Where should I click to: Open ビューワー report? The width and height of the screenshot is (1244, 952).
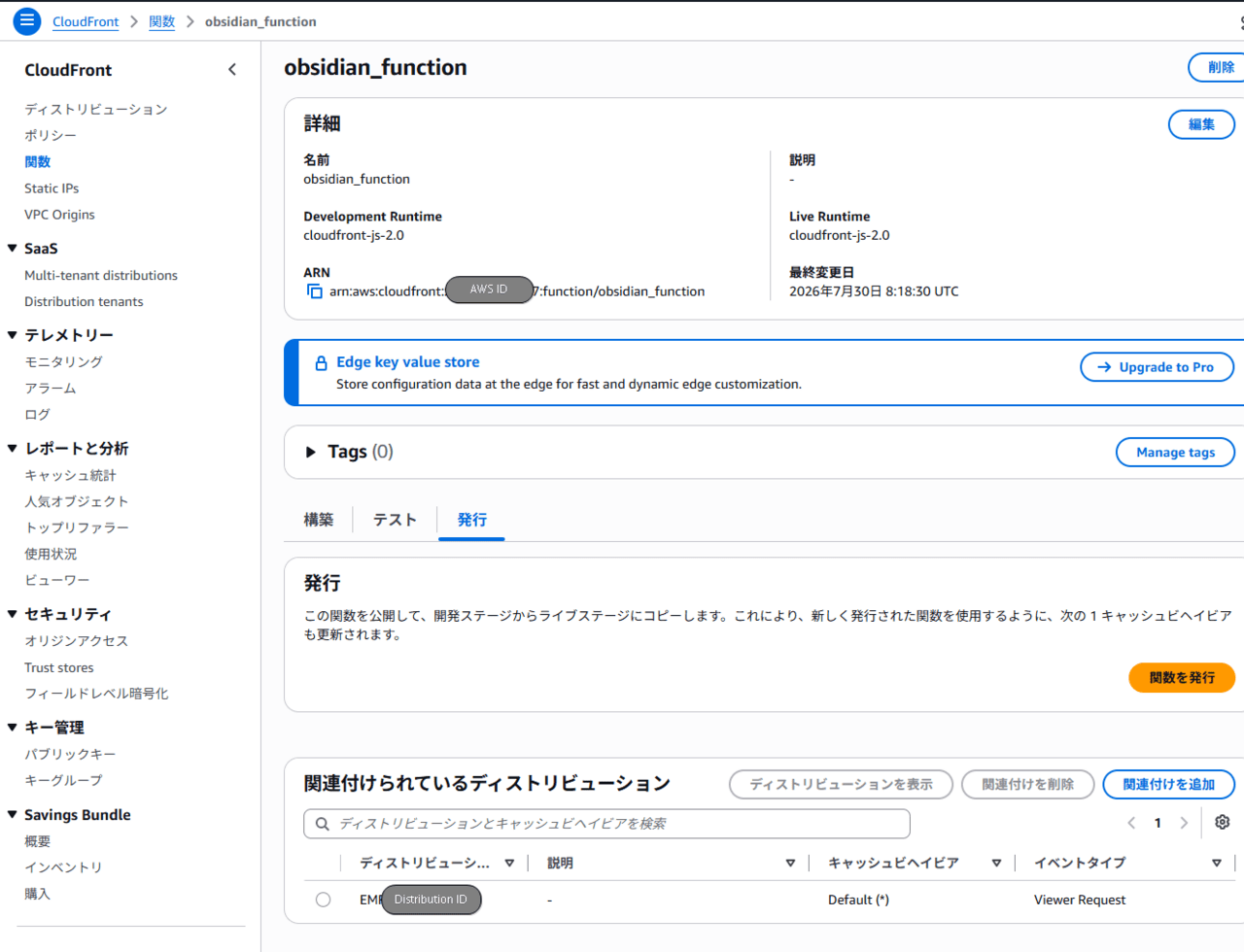pos(57,580)
